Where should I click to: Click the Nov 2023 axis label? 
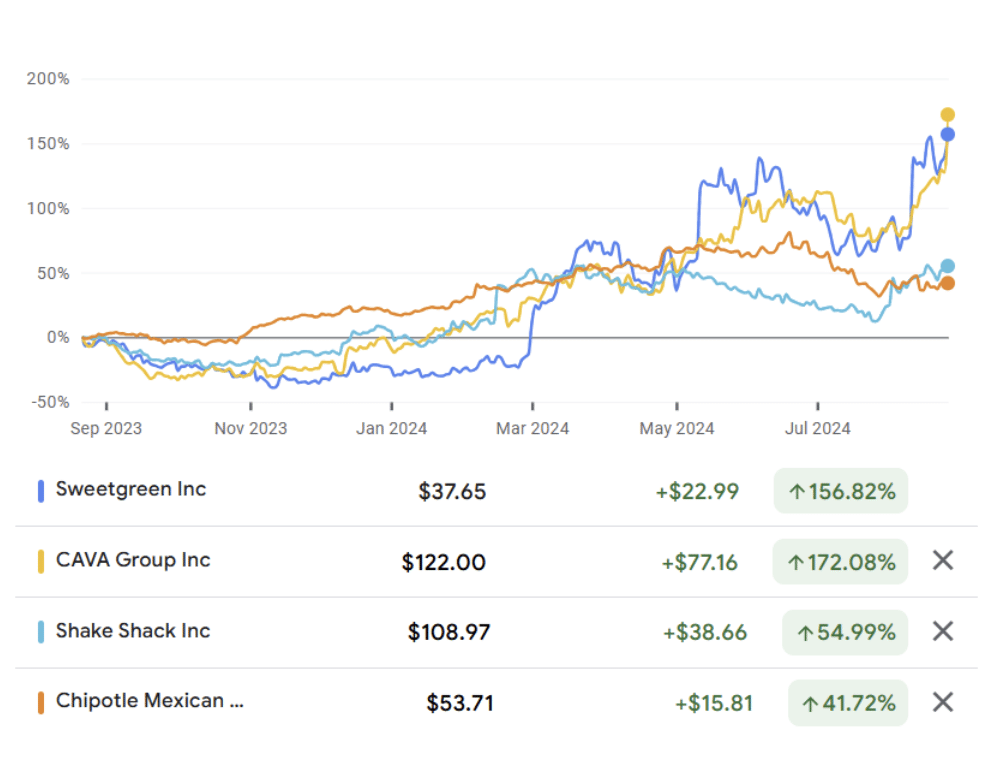pos(251,428)
